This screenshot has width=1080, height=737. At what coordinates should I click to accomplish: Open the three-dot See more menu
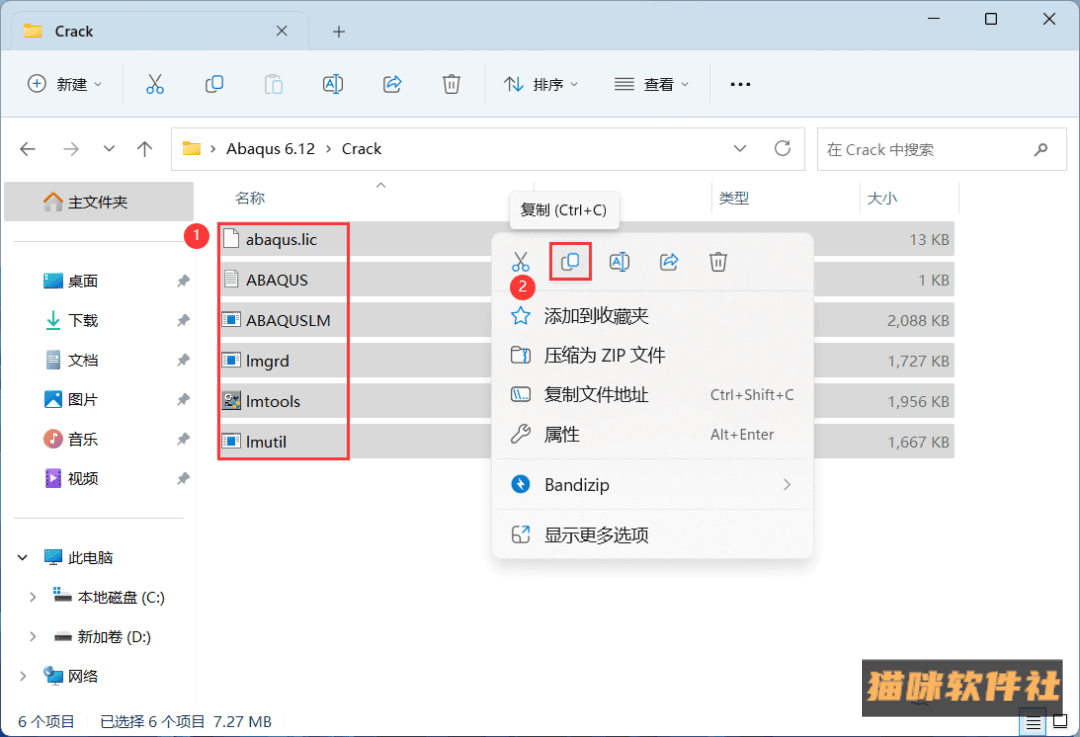pyautogui.click(x=740, y=84)
